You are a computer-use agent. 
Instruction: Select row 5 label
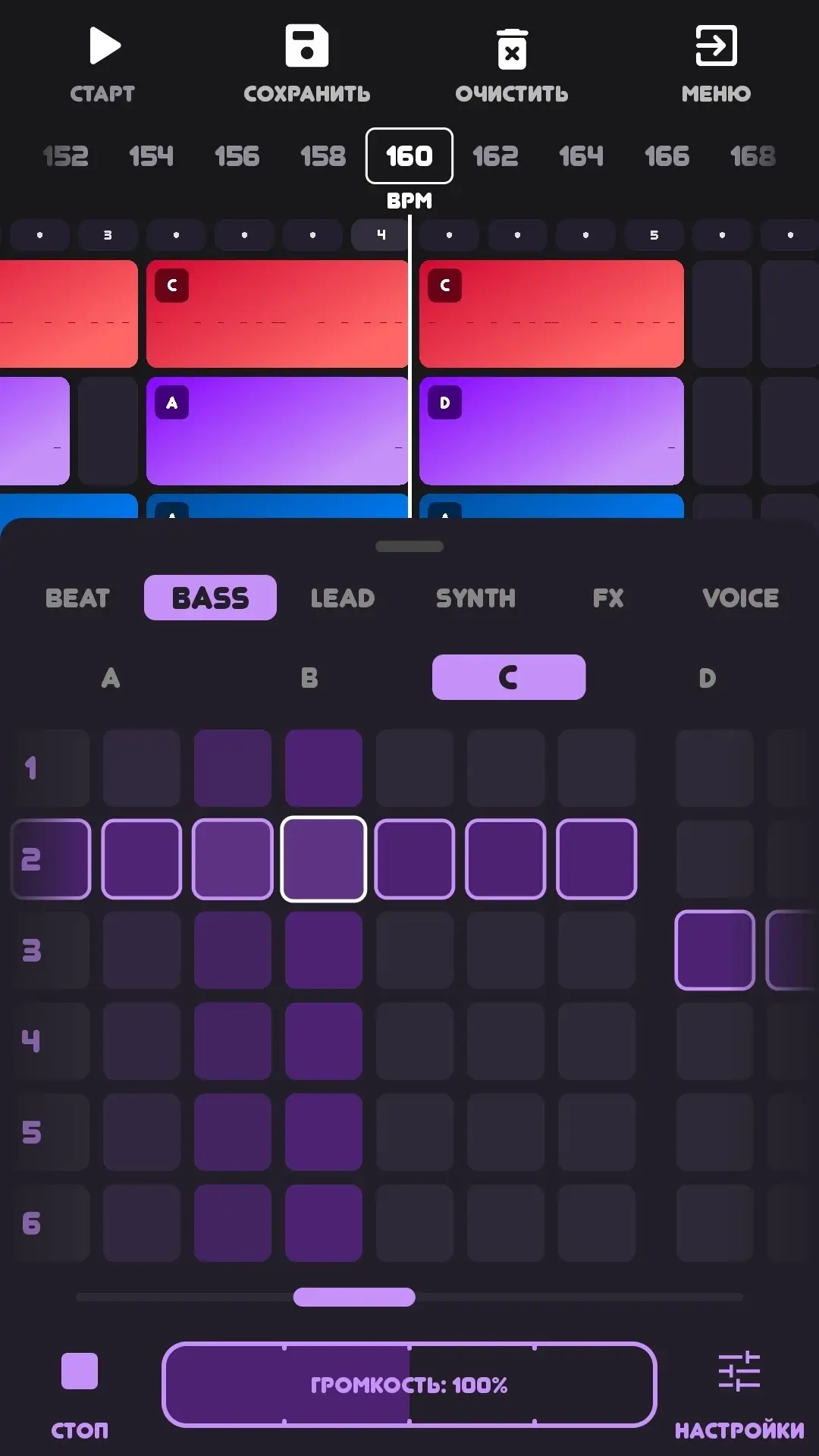(x=31, y=1132)
